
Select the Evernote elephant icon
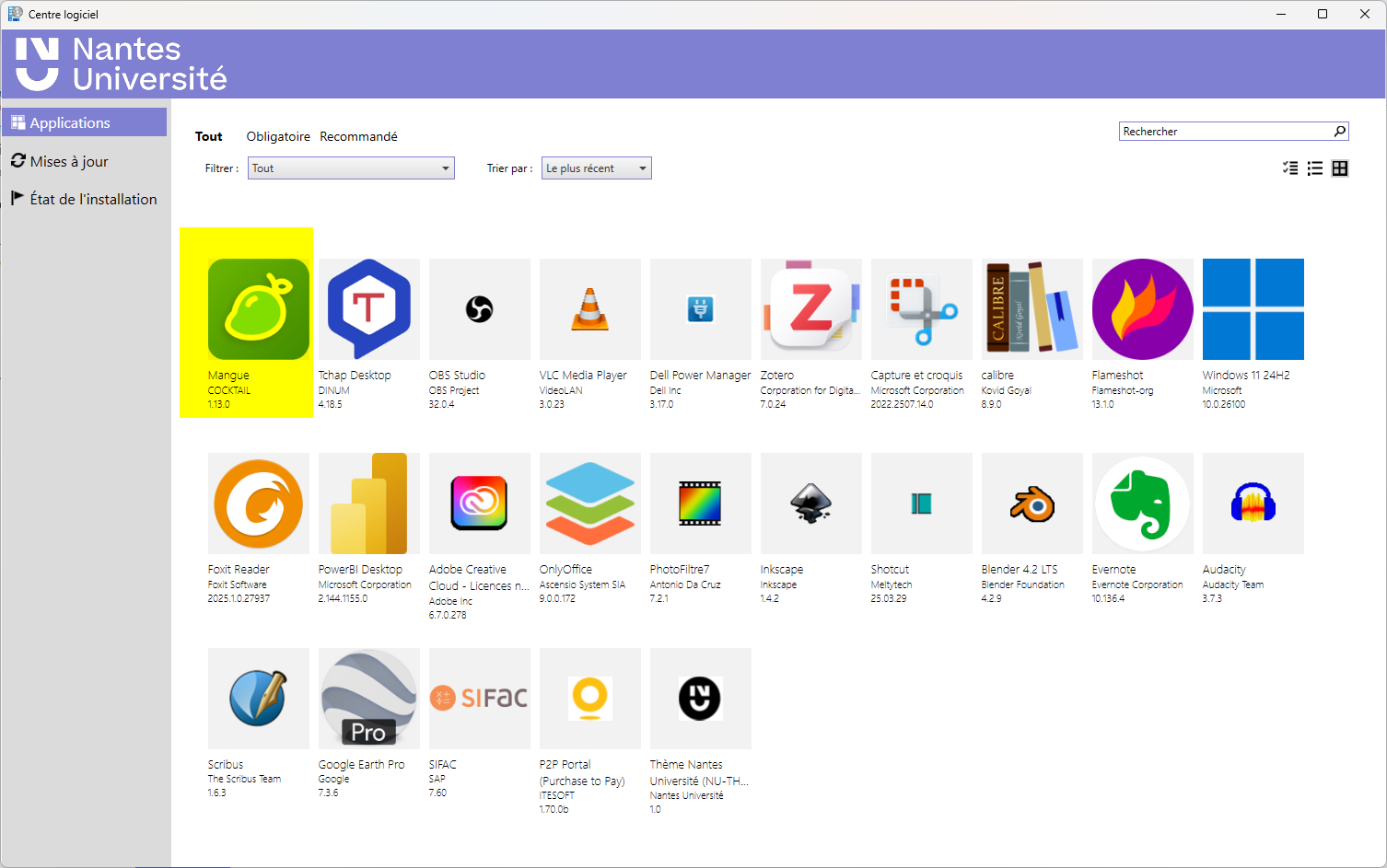[x=1142, y=503]
